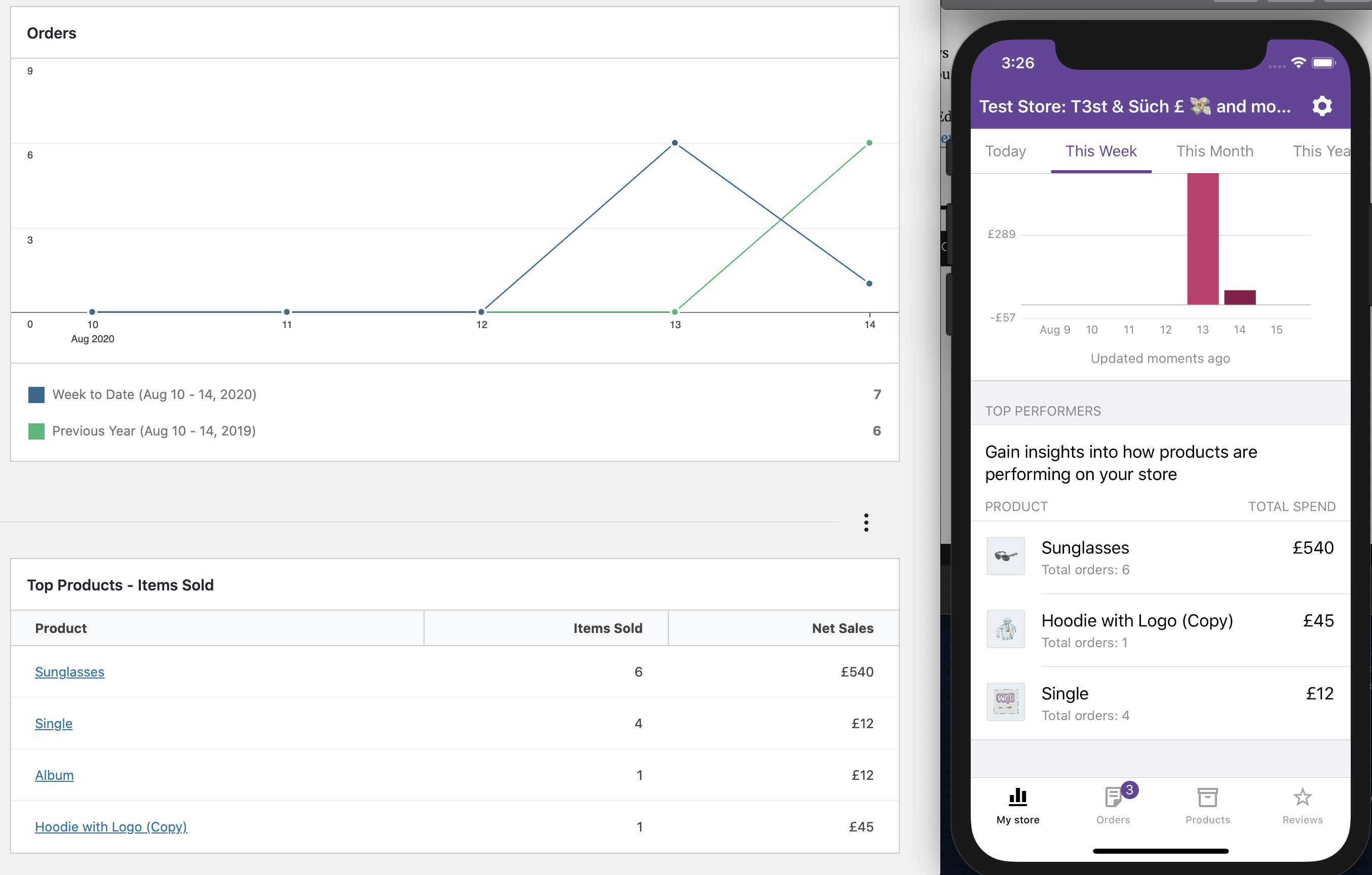Toggle the blue Week to Date legend swatch
This screenshot has height=875, width=1372.
(x=36, y=395)
